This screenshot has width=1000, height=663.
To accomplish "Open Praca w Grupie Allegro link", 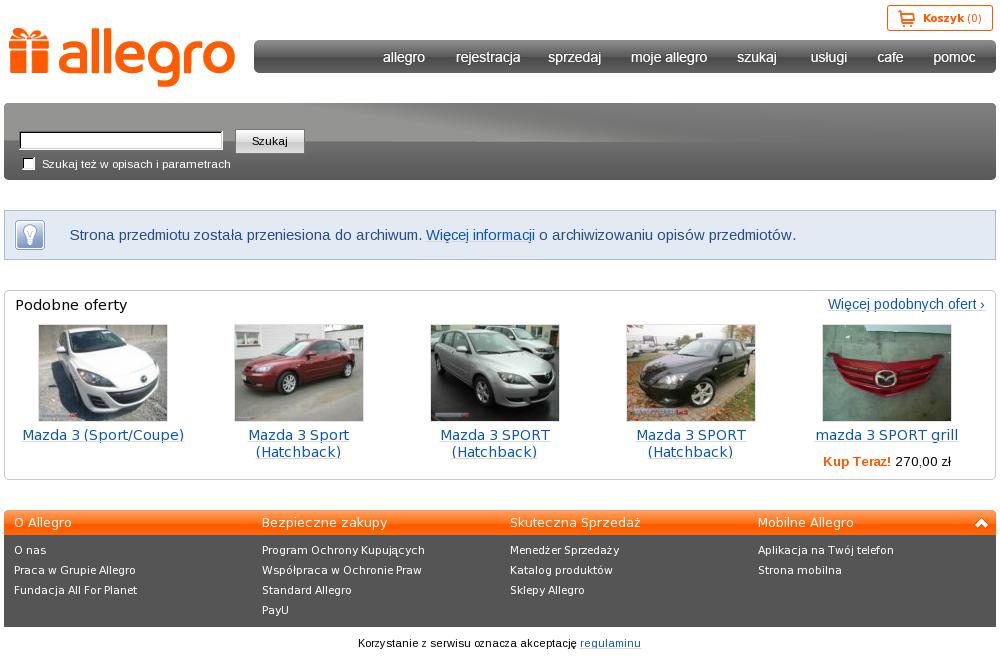I will click(75, 571).
